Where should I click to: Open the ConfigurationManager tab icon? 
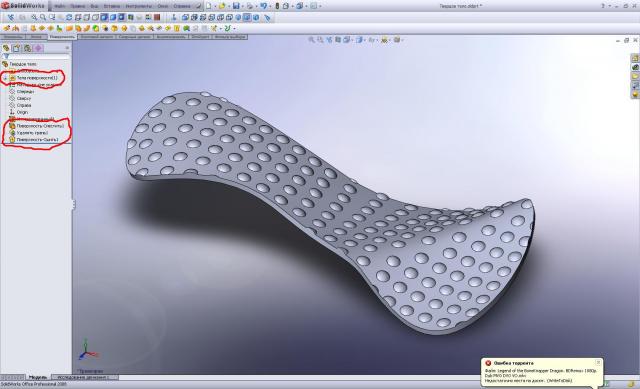pos(27,48)
